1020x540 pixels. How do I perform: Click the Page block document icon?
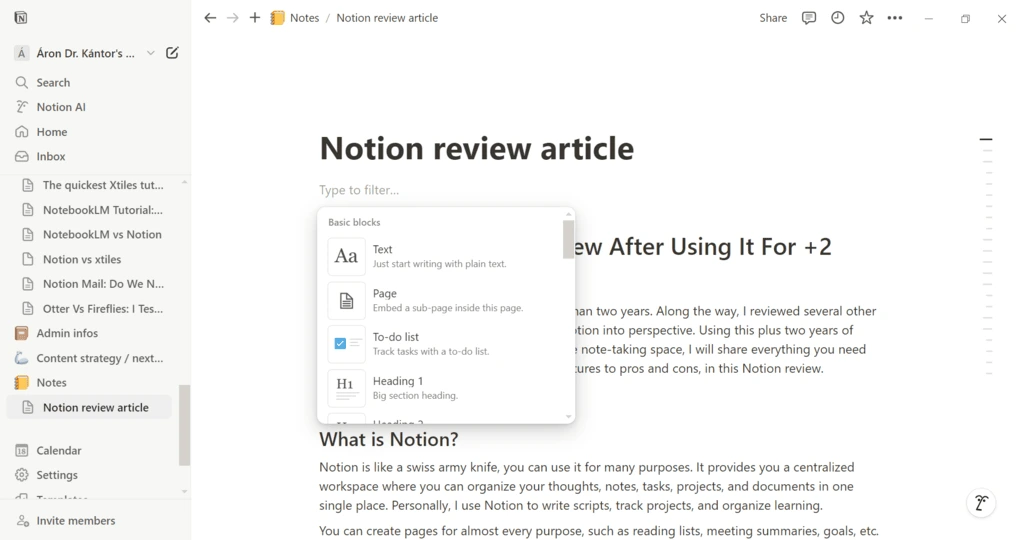point(346,301)
